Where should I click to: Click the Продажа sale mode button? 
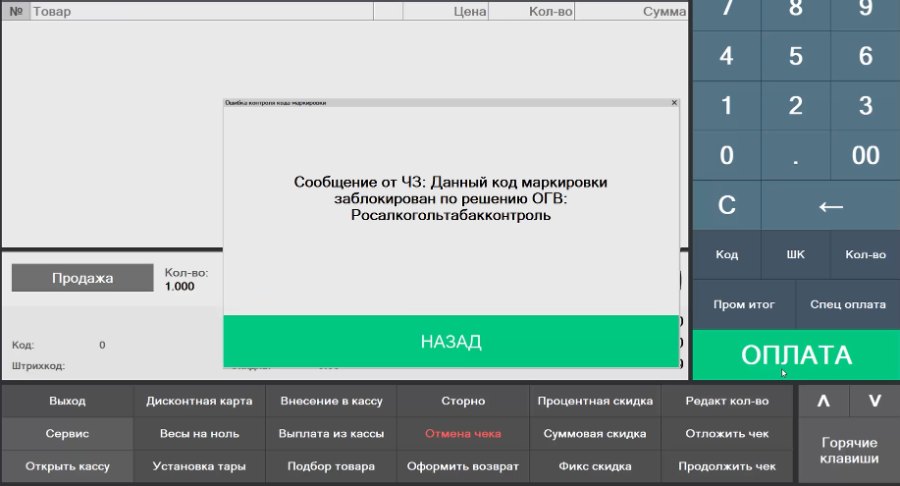(x=83, y=278)
